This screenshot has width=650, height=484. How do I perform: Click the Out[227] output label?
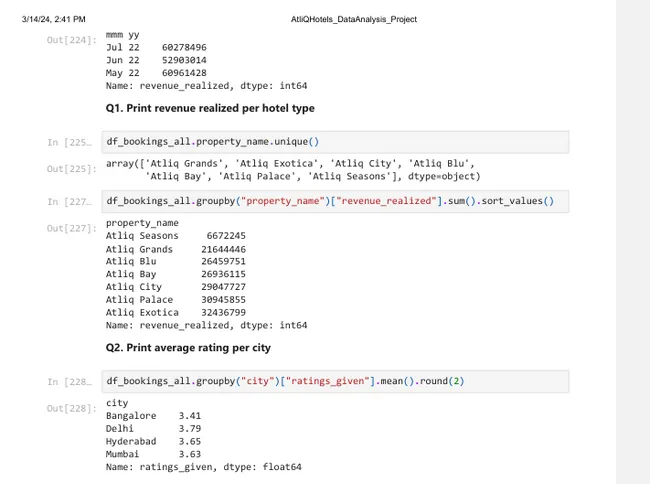tap(71, 228)
